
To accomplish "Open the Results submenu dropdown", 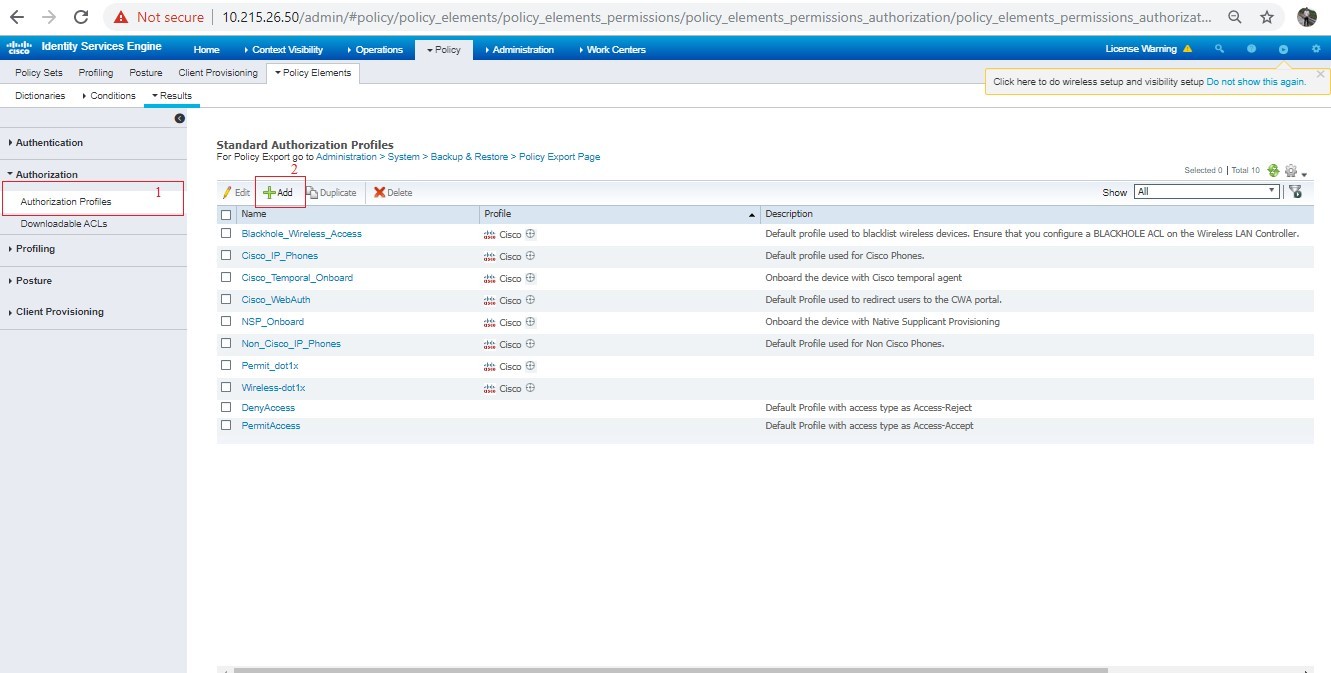I will point(171,96).
